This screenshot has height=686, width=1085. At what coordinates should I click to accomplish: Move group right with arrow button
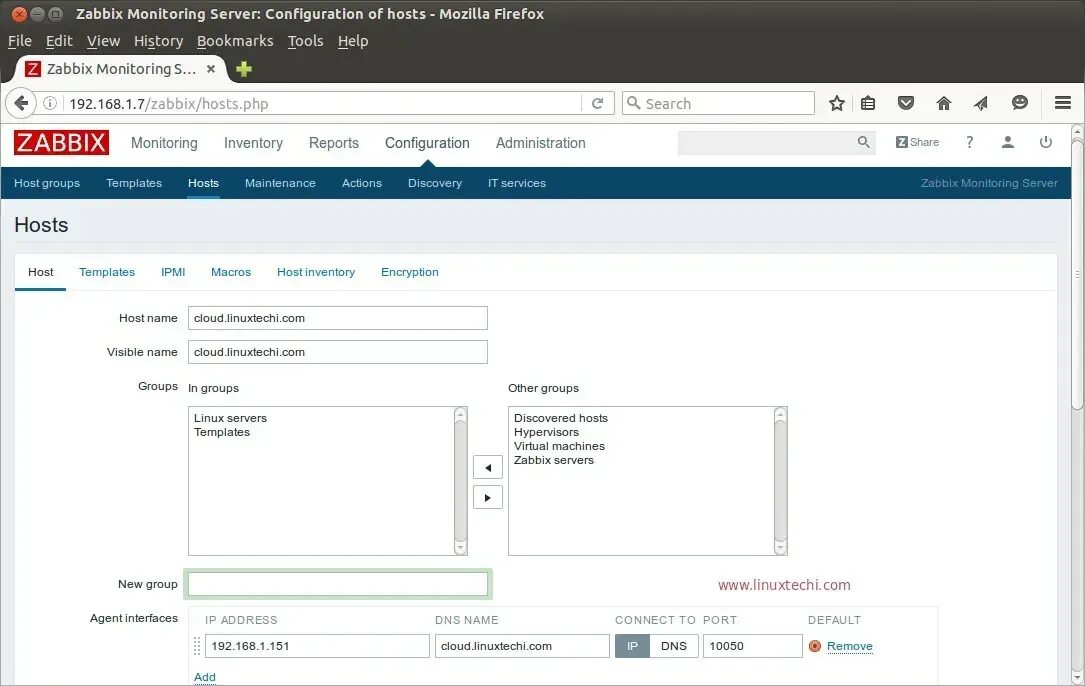(488, 498)
